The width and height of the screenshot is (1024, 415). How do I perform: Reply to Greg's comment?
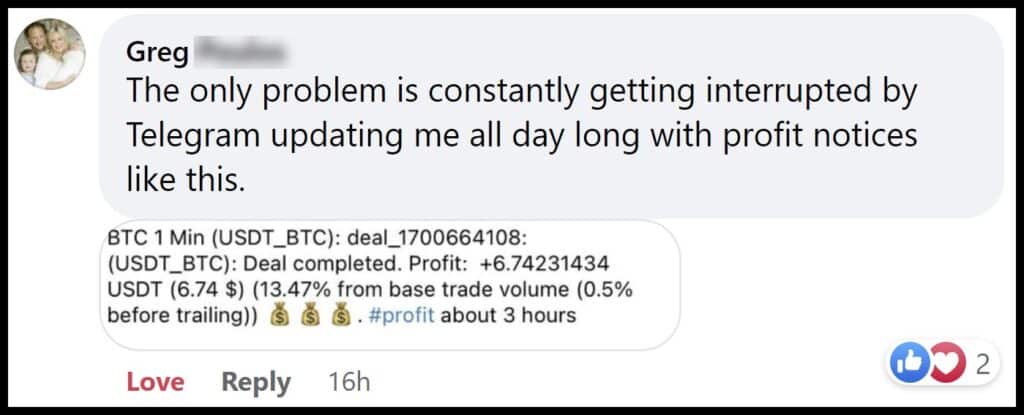pos(256,381)
